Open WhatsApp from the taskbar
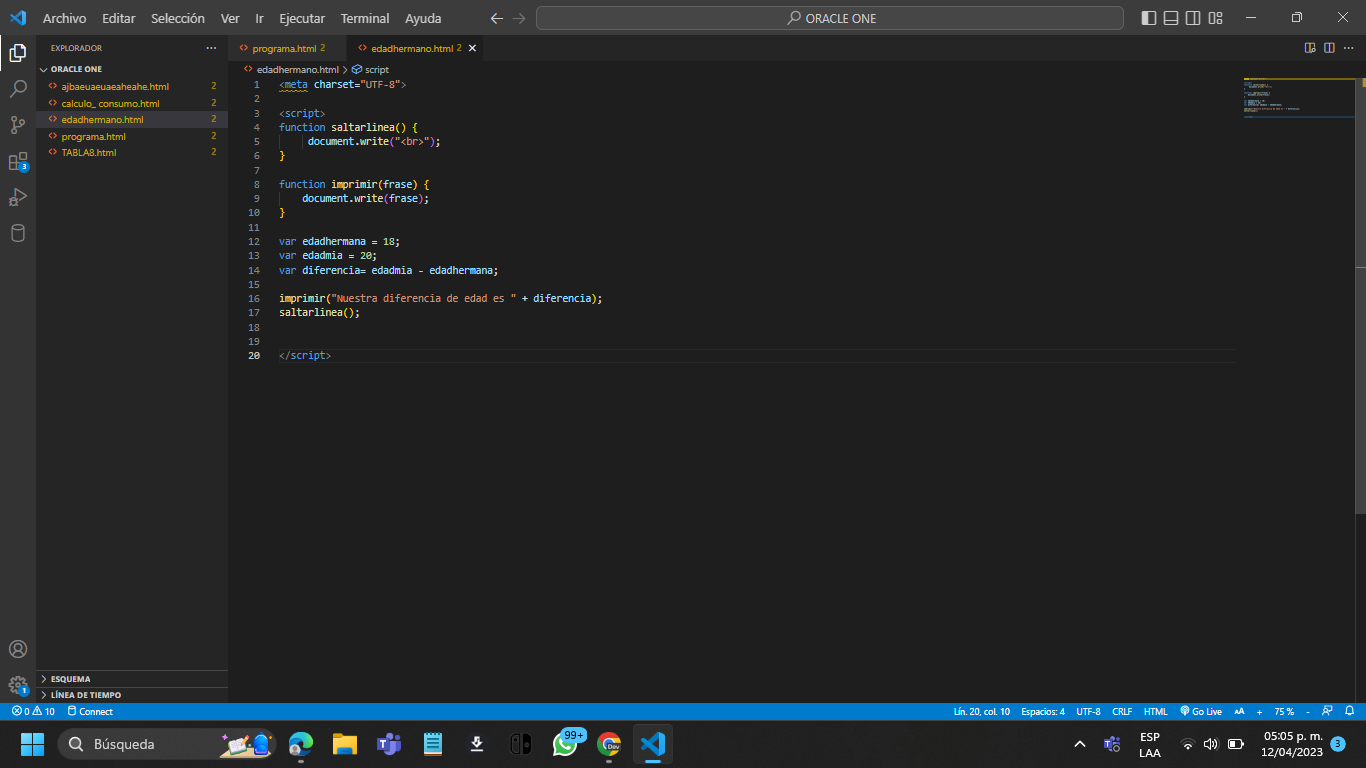This screenshot has width=1366, height=768. click(x=565, y=744)
